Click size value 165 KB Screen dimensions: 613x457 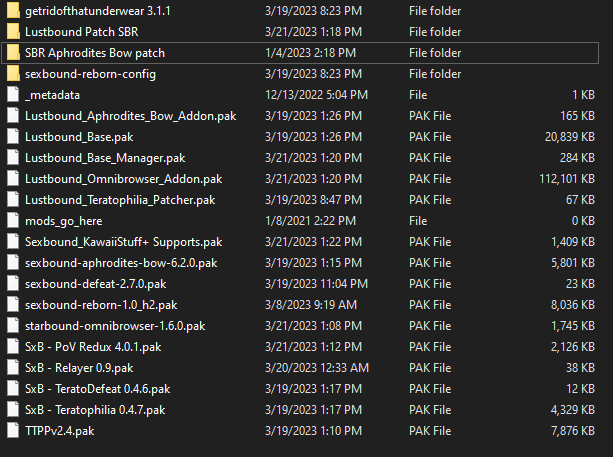577,116
